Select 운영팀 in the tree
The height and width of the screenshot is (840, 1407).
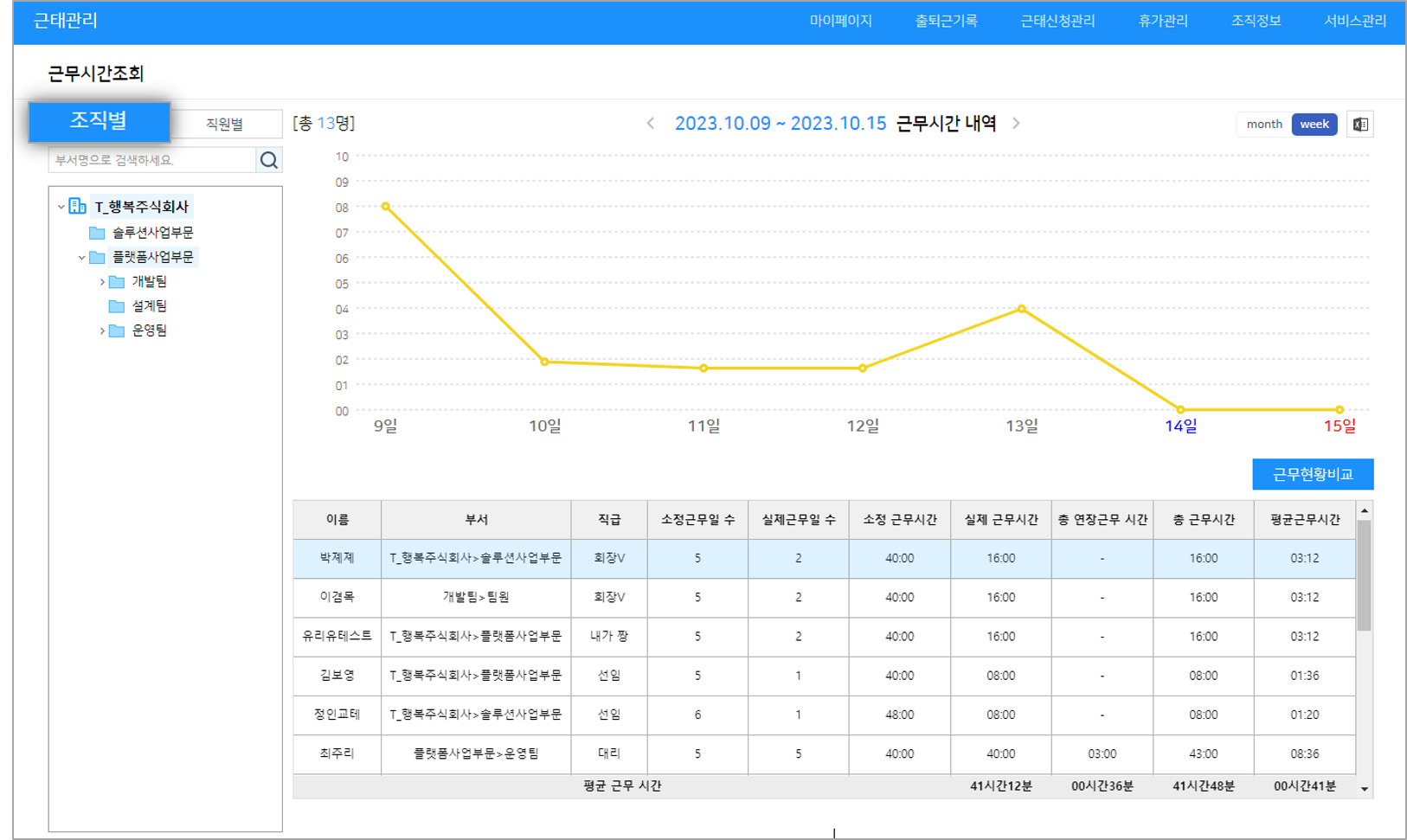(x=149, y=330)
